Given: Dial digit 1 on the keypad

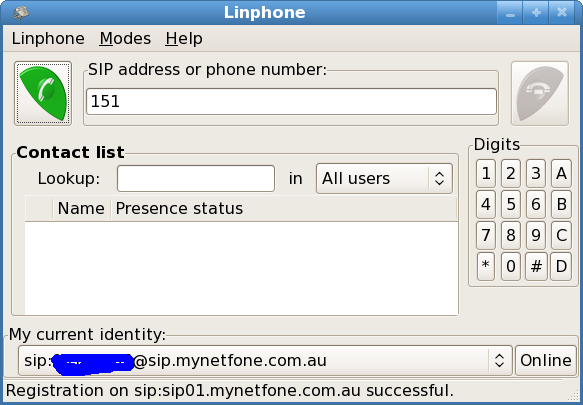Looking at the screenshot, I should coord(486,173).
